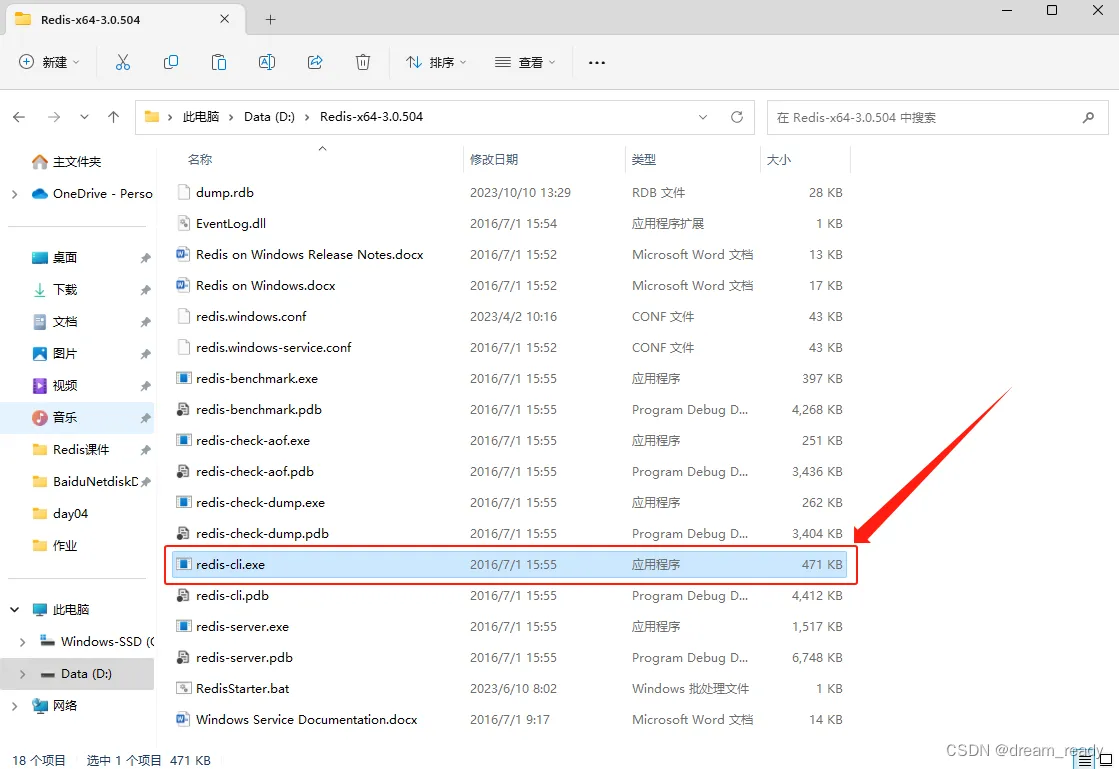This screenshot has height=769, width=1119.
Task: Expand the 网络 network node
Action: coord(15,706)
